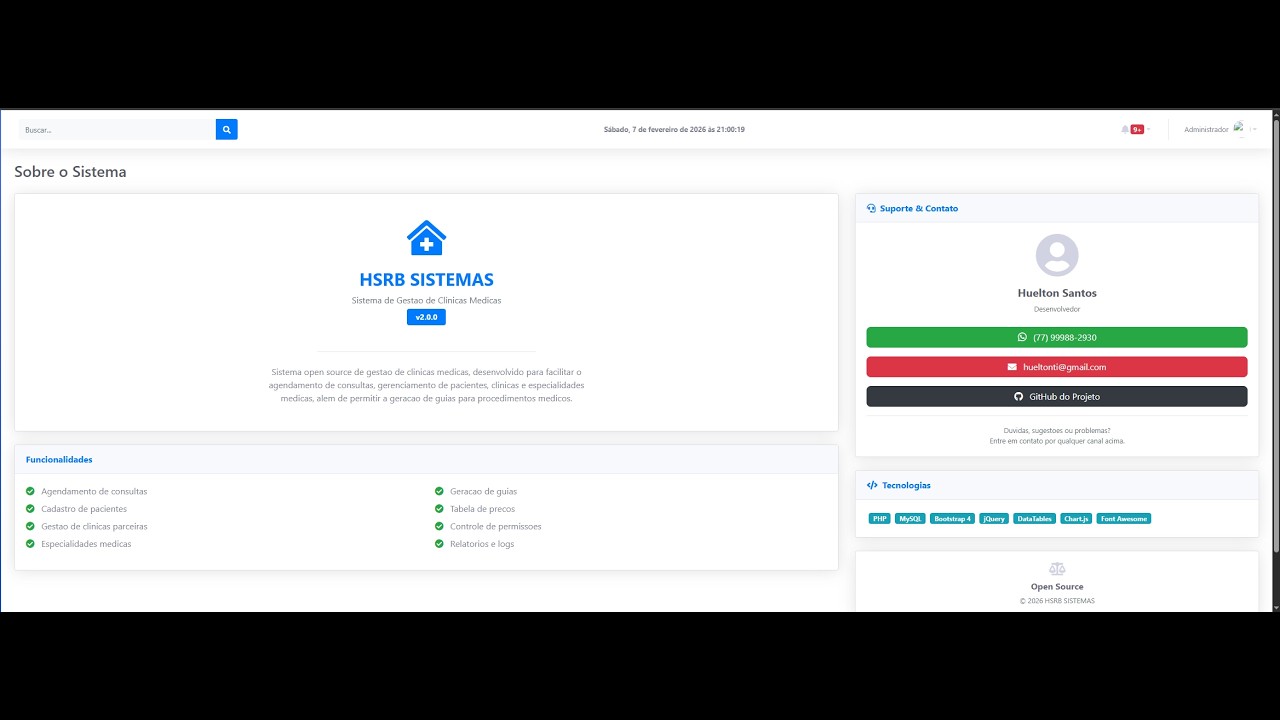Screen dimensions: 1280x720
Task: Click the date and time text in header
Action: click(674, 129)
